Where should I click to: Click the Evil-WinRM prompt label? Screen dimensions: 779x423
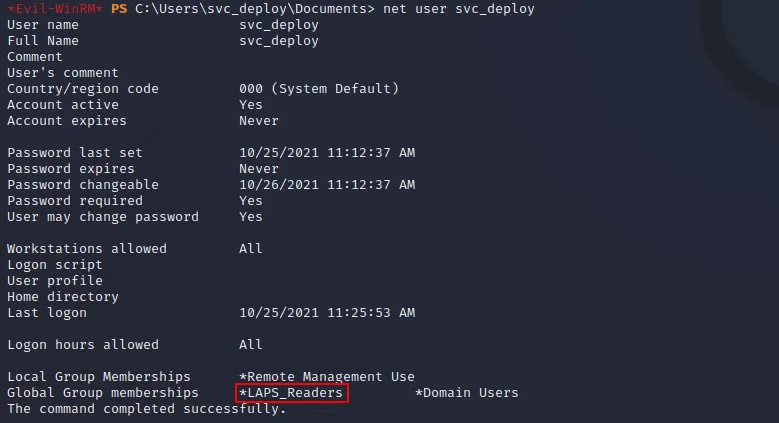(x=55, y=8)
